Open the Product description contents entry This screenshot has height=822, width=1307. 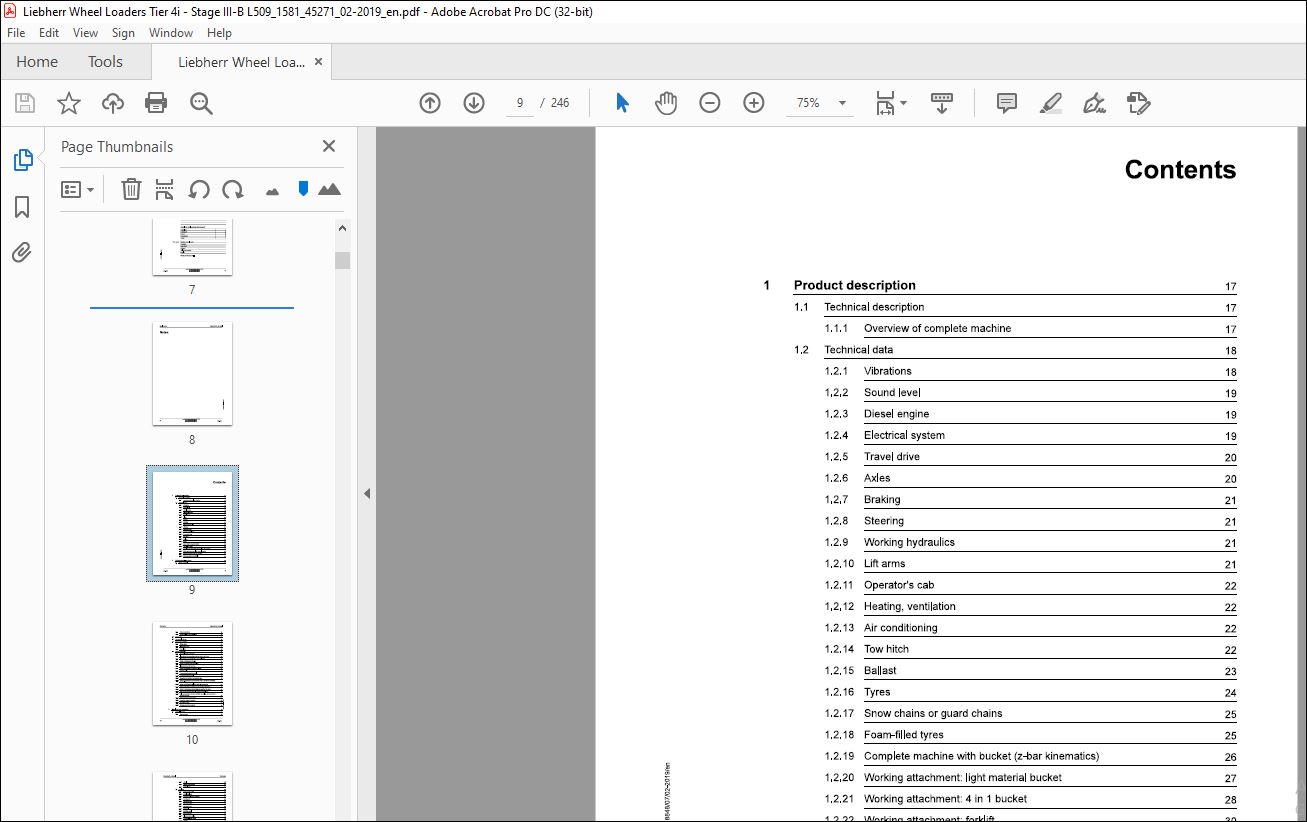point(855,285)
